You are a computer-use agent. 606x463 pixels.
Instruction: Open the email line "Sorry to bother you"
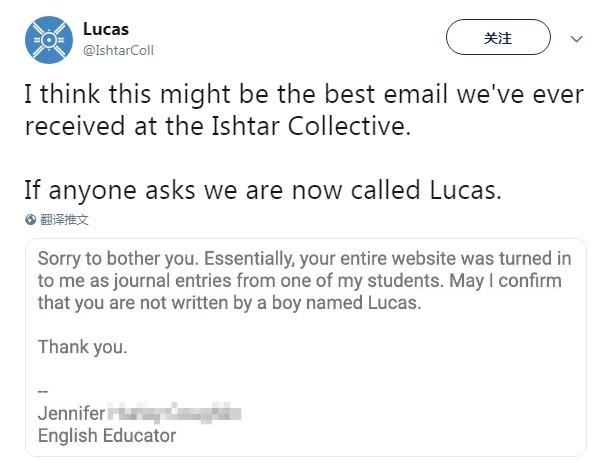point(118,258)
